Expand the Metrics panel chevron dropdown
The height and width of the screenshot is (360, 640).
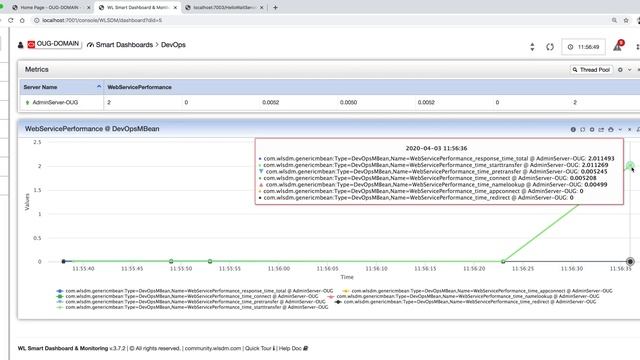pyautogui.click(x=629, y=70)
